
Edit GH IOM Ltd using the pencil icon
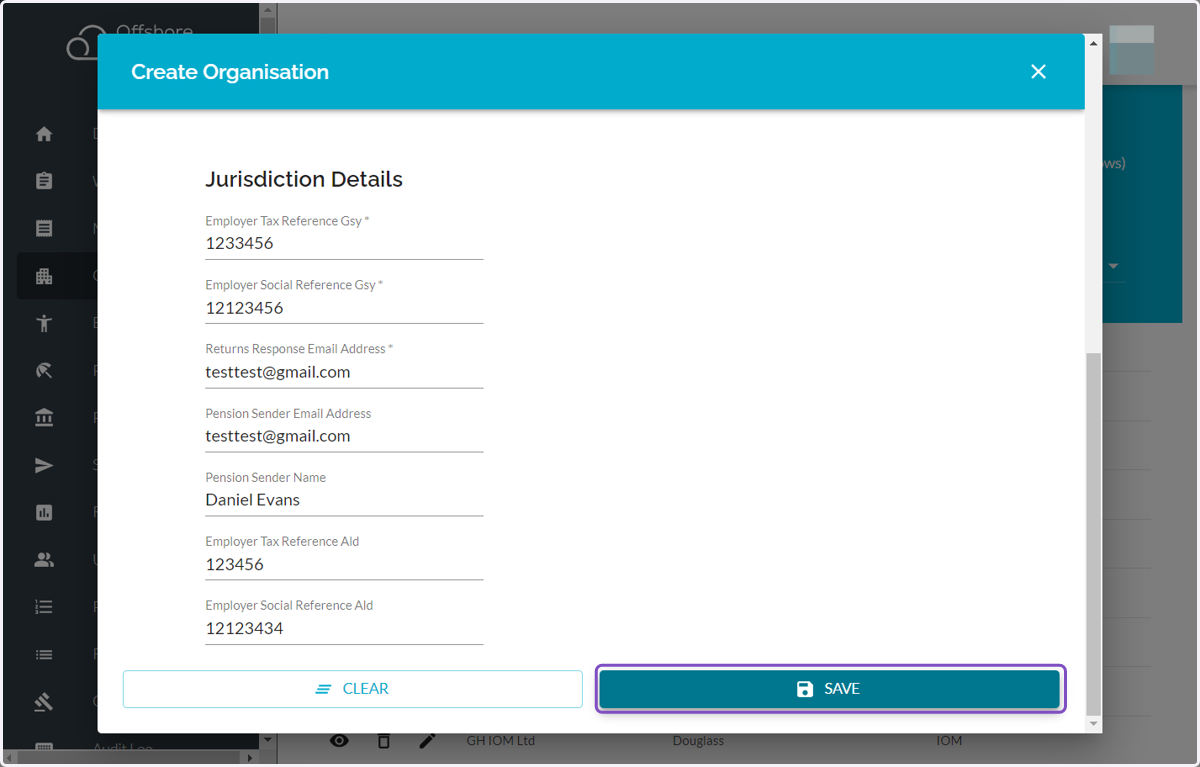428,741
